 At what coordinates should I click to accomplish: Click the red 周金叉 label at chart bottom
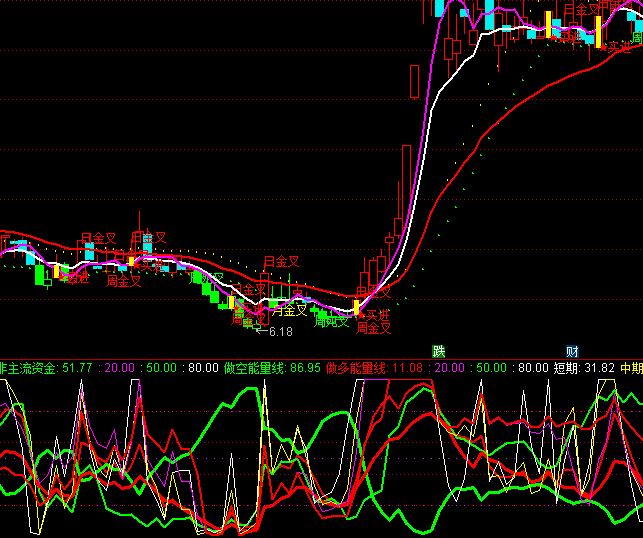point(373,327)
